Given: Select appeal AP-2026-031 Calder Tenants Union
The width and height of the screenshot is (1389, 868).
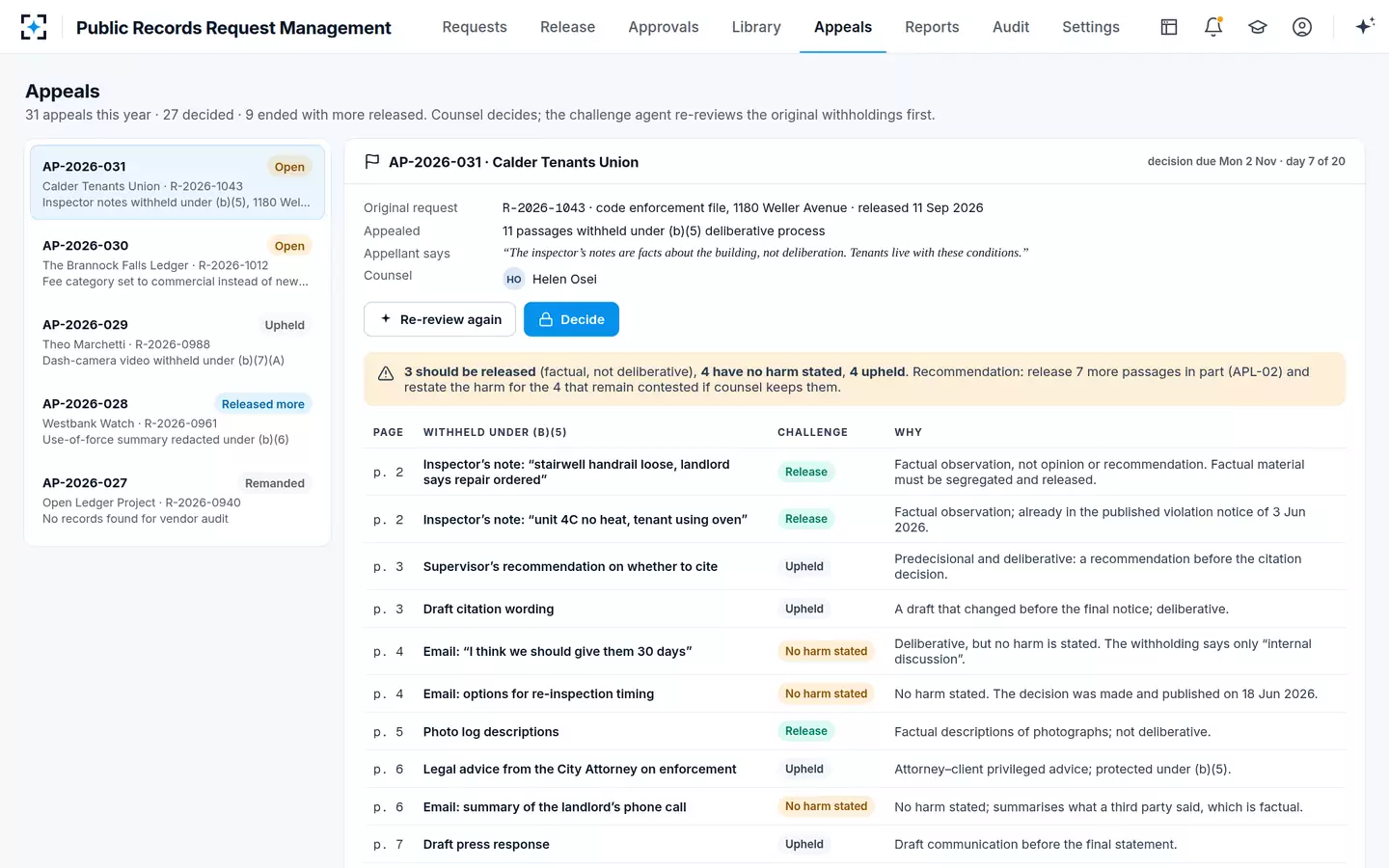Looking at the screenshot, I should coord(177,182).
